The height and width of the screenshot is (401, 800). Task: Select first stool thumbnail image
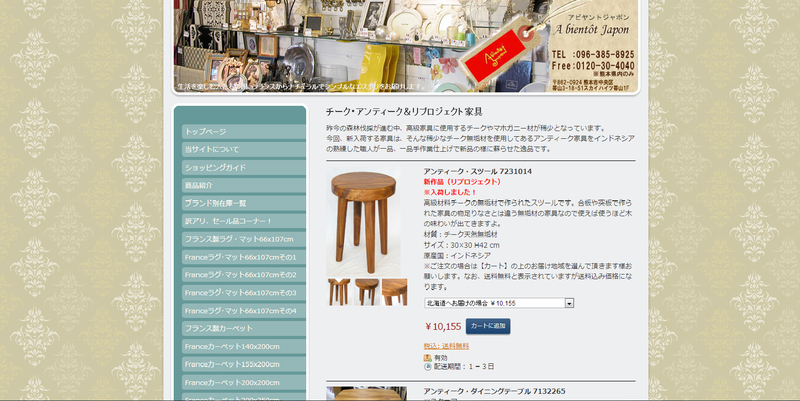[339, 292]
